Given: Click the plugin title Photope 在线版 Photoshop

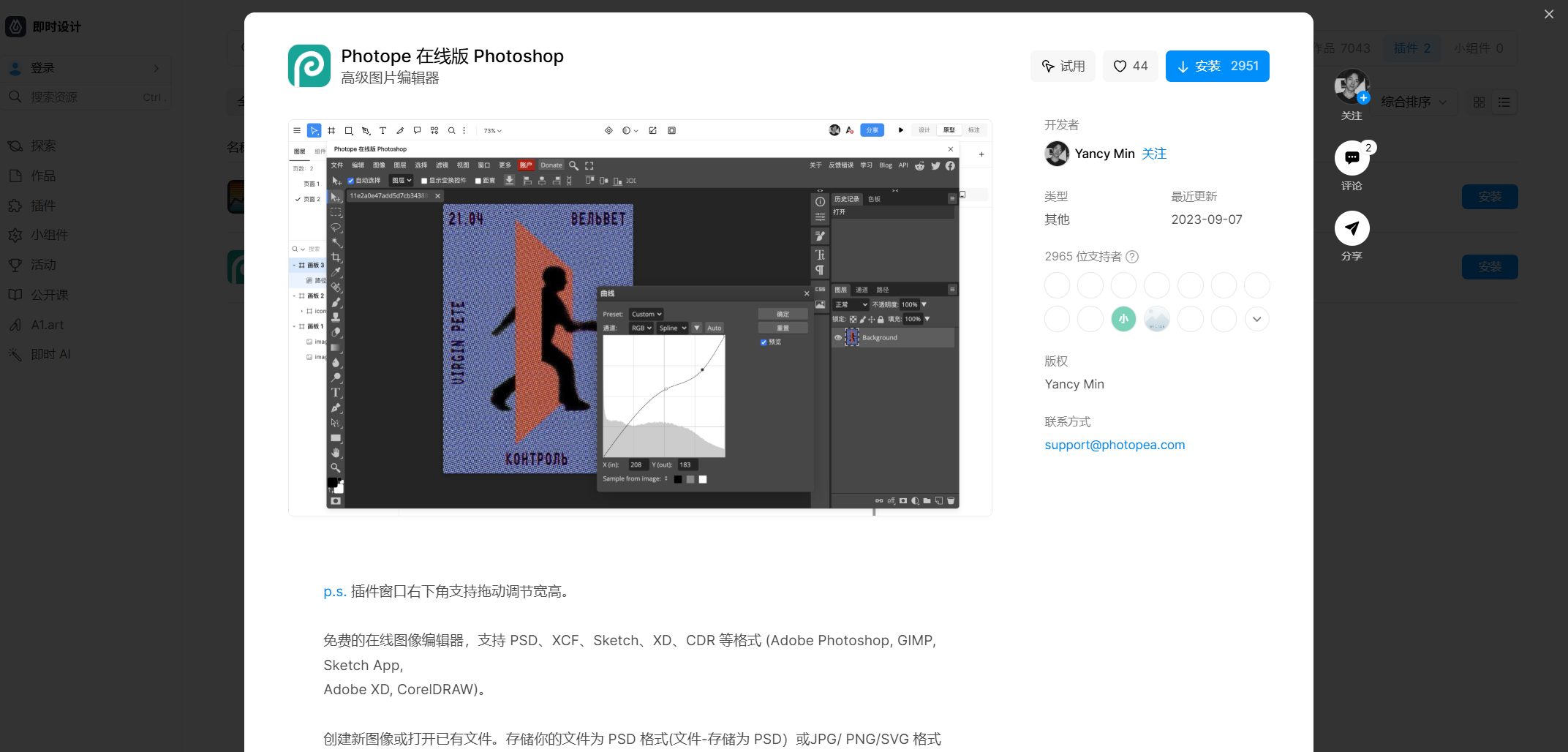Looking at the screenshot, I should pyautogui.click(x=452, y=56).
